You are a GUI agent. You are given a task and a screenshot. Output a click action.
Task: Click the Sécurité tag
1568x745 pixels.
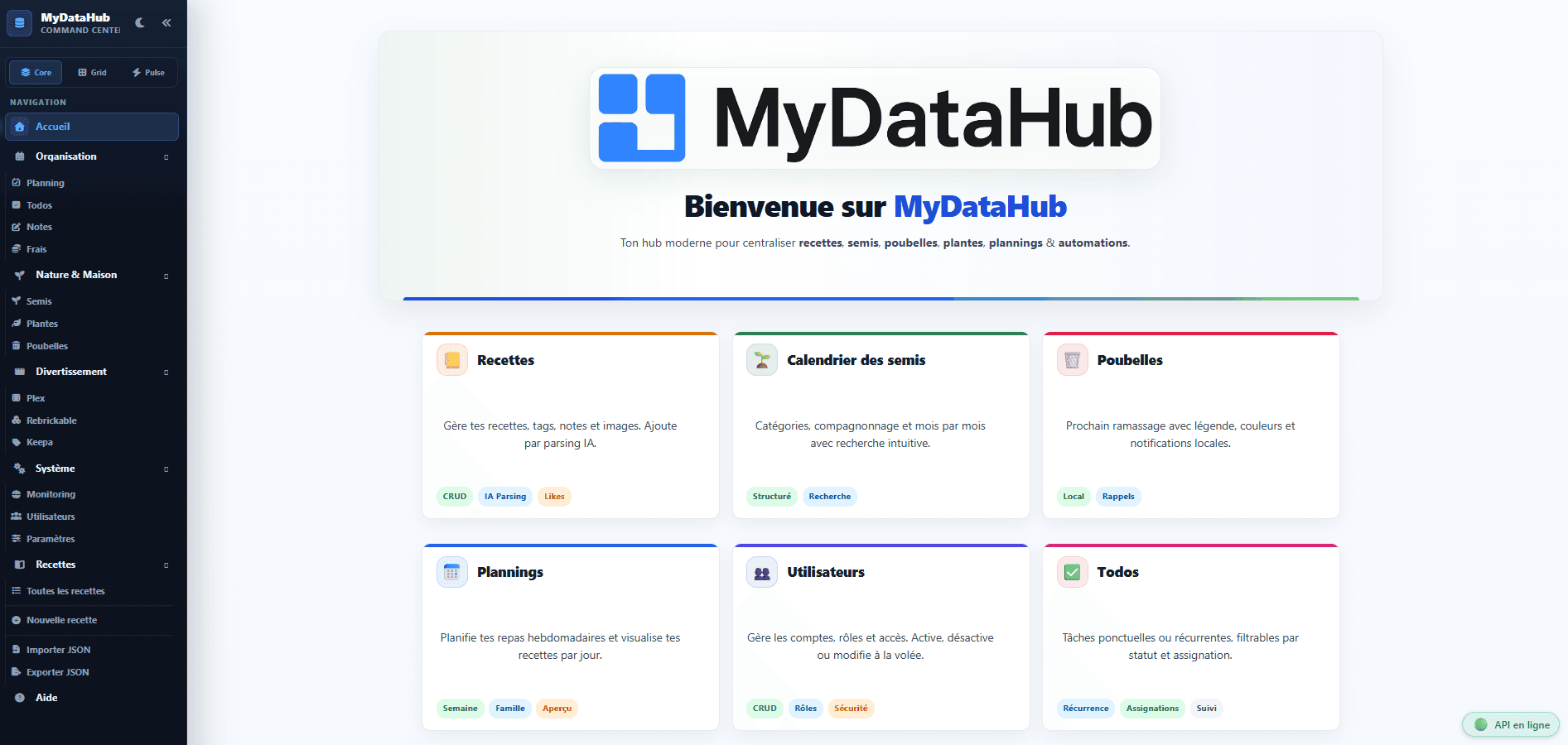851,709
